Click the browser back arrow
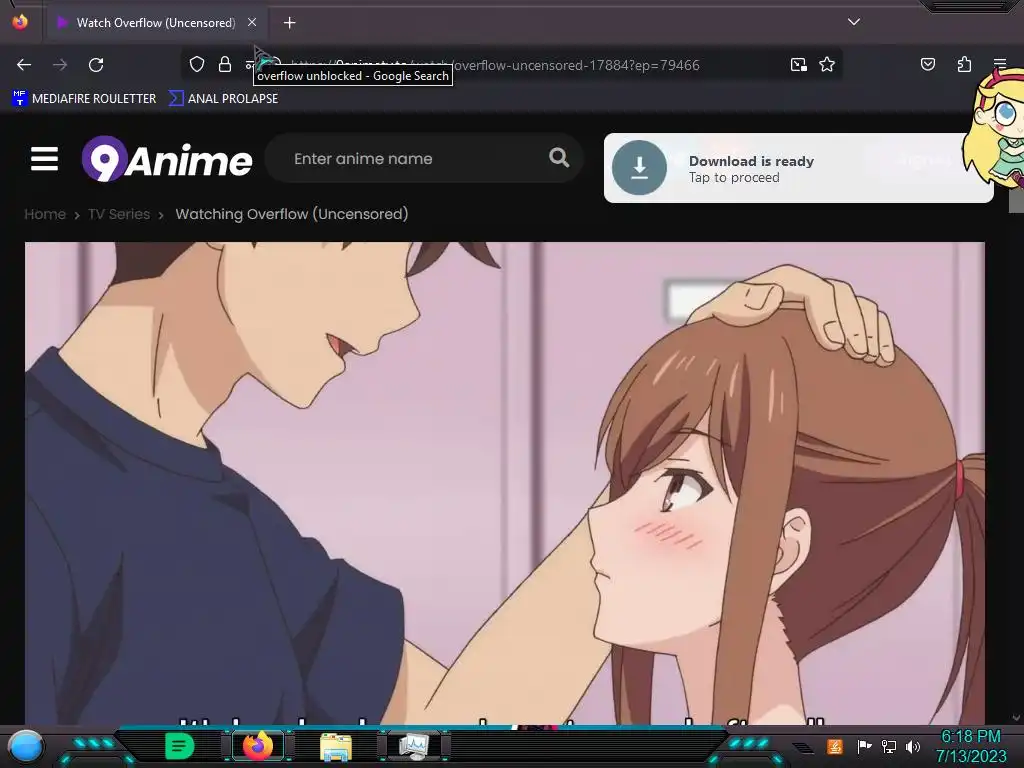The width and height of the screenshot is (1024, 768). tap(24, 65)
